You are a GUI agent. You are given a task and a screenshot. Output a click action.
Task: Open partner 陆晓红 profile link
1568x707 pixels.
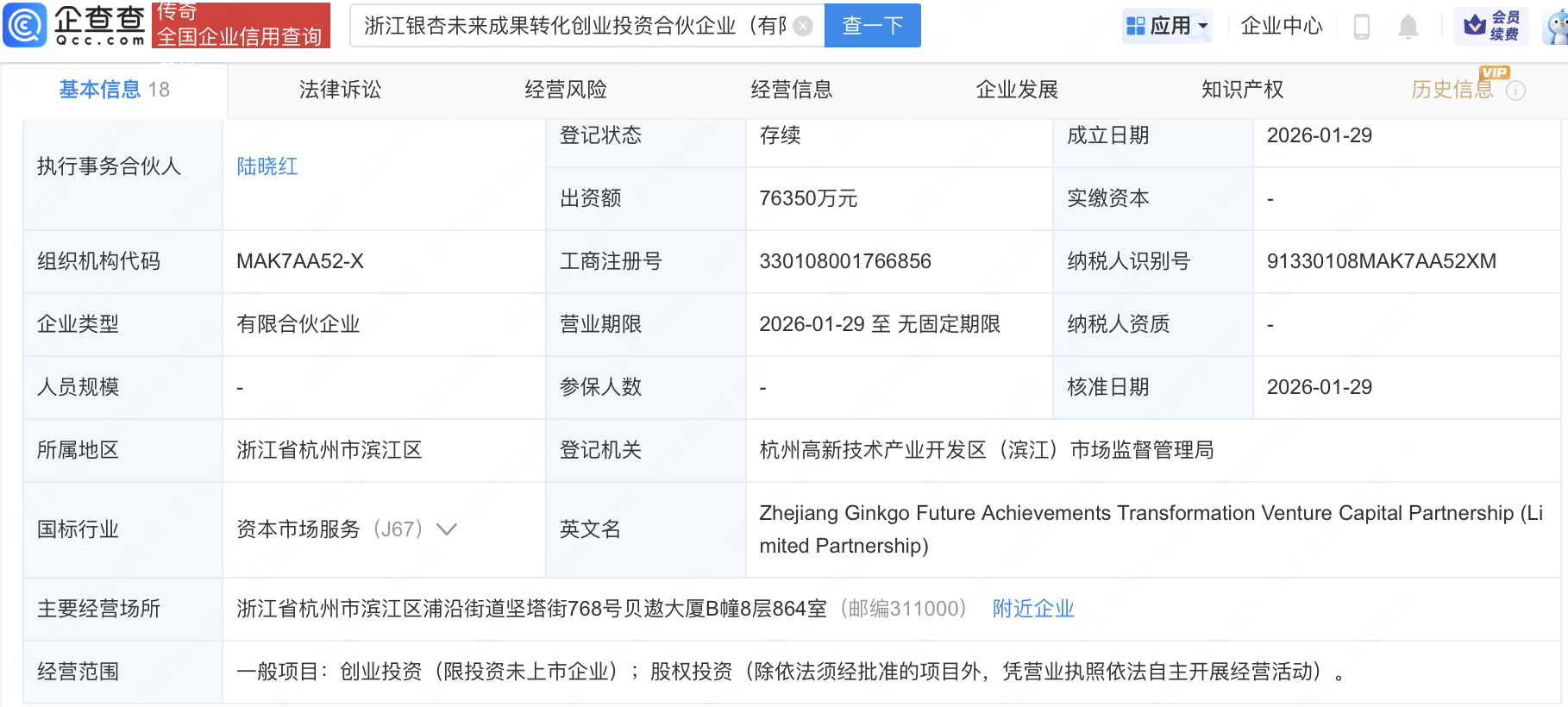pyautogui.click(x=267, y=166)
